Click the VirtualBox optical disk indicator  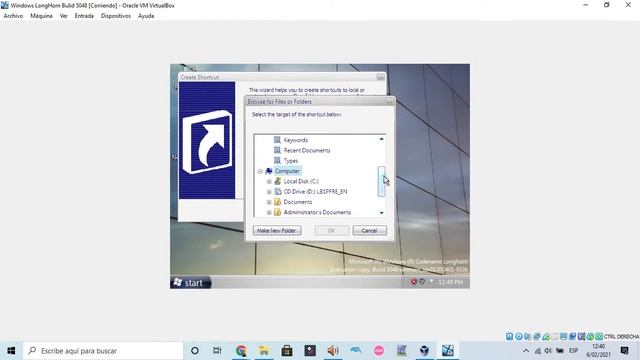pyautogui.click(x=518, y=337)
